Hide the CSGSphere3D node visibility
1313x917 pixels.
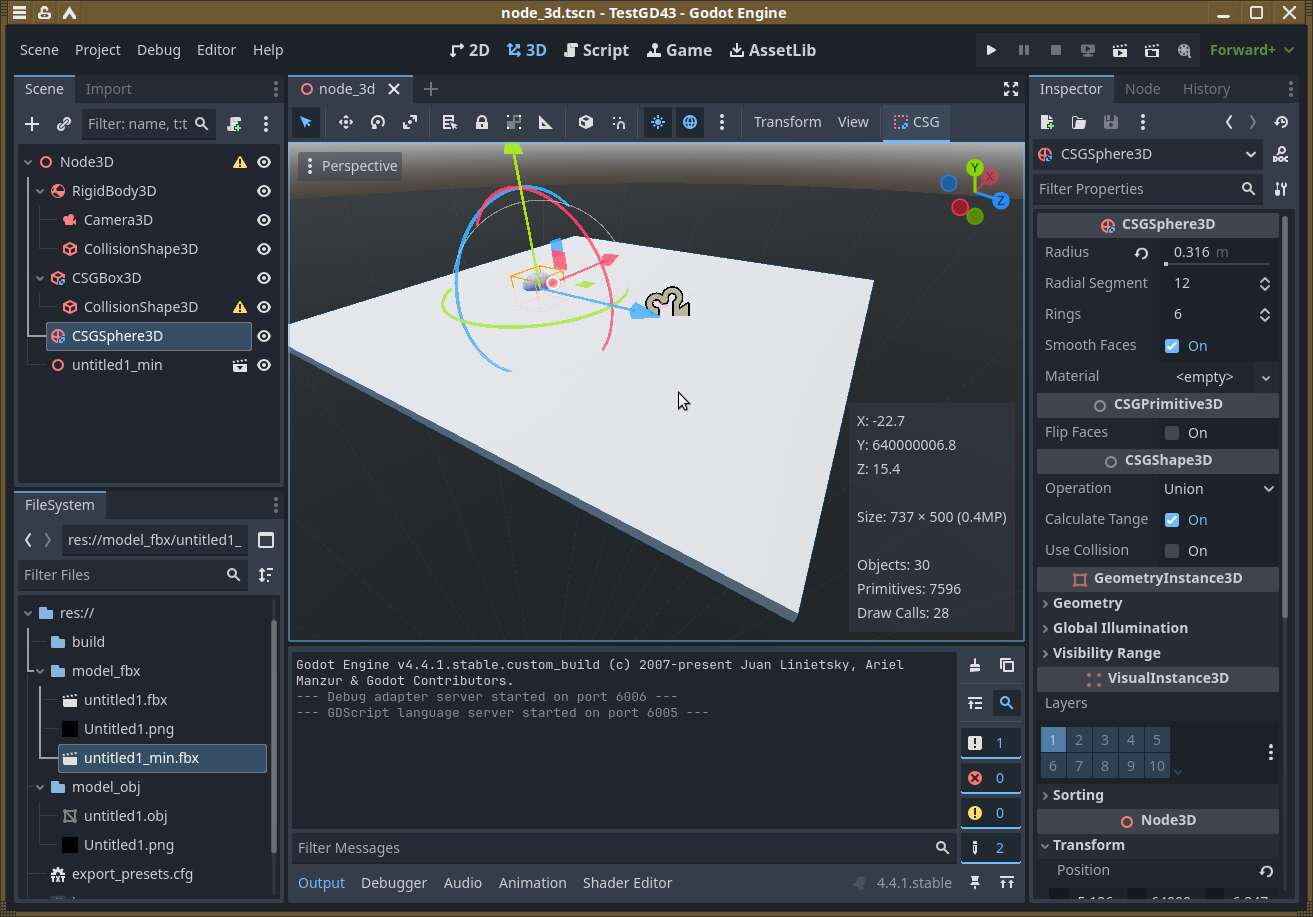[x=264, y=336]
